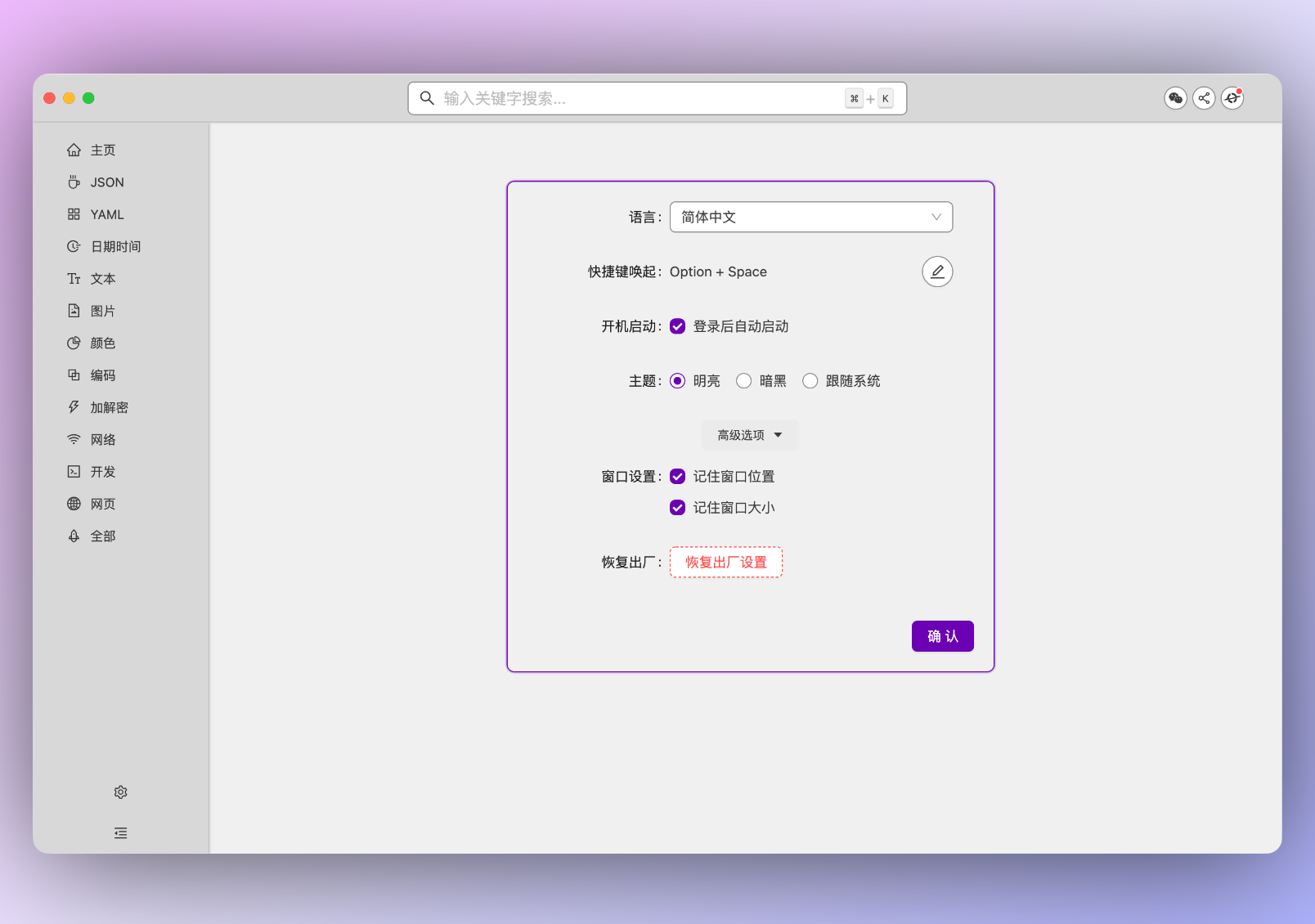This screenshot has height=924, width=1315.
Task: Select the 加解密 (encryption) tool
Action: coord(109,406)
